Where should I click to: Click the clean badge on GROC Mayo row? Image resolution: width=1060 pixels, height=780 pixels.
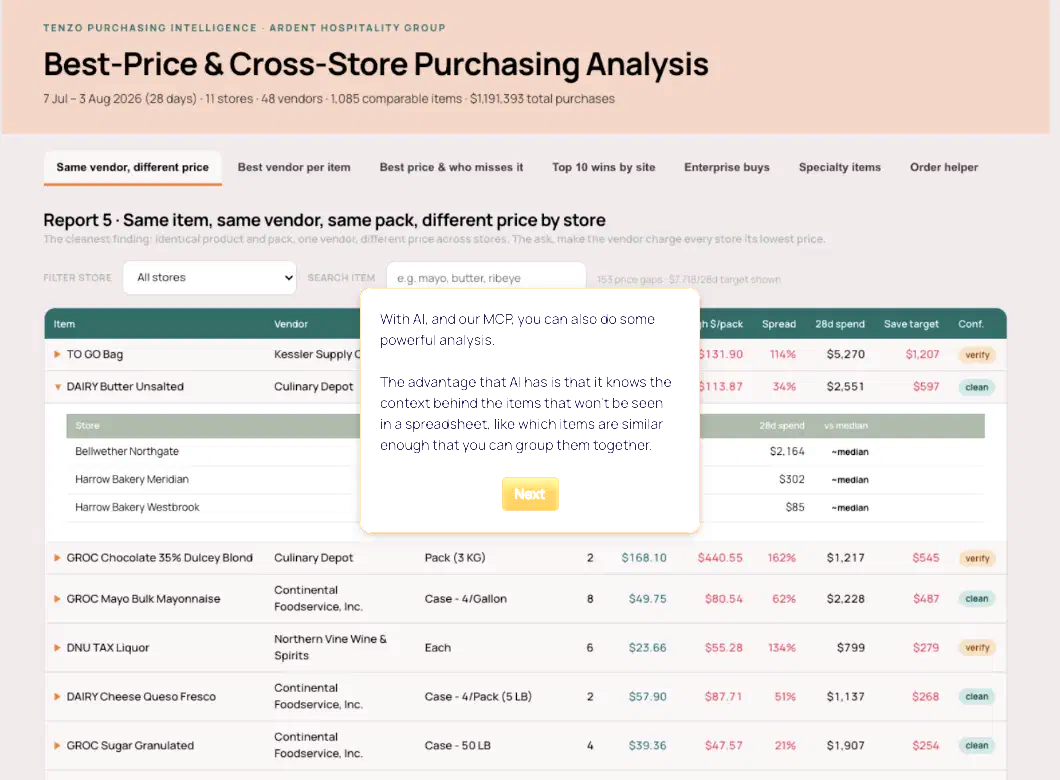(x=977, y=599)
